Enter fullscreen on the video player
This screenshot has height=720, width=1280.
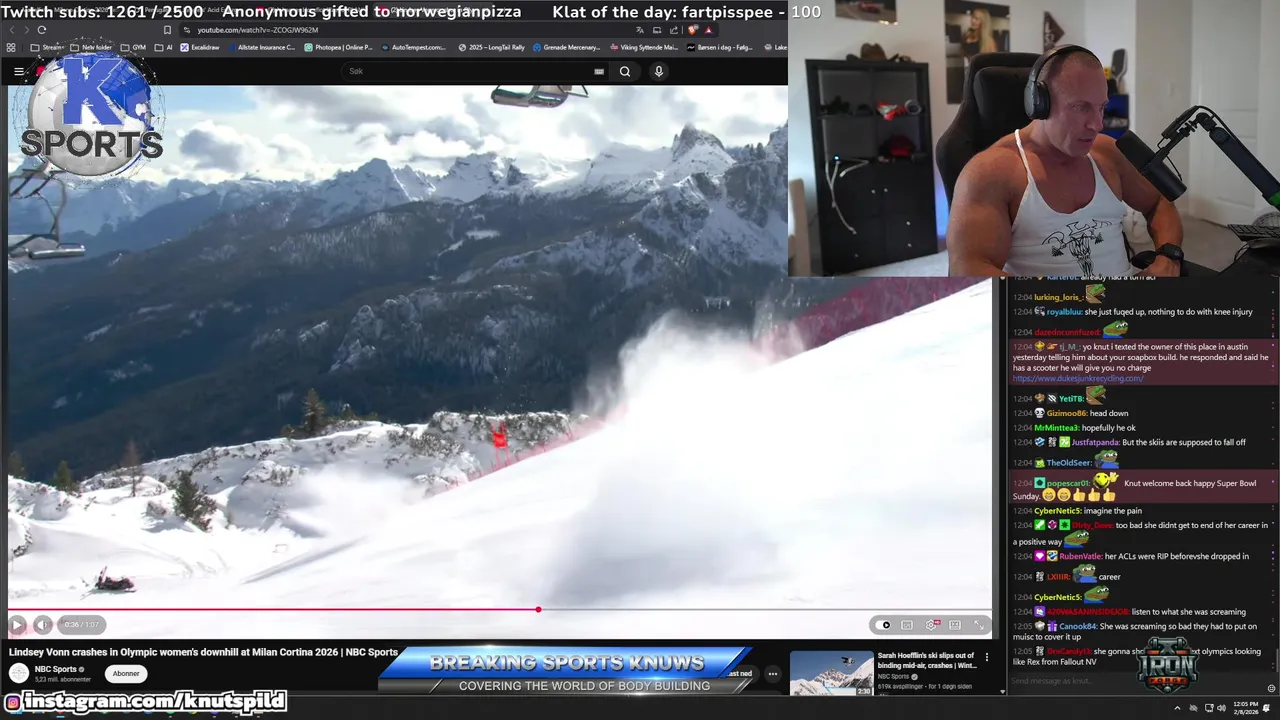(x=979, y=625)
